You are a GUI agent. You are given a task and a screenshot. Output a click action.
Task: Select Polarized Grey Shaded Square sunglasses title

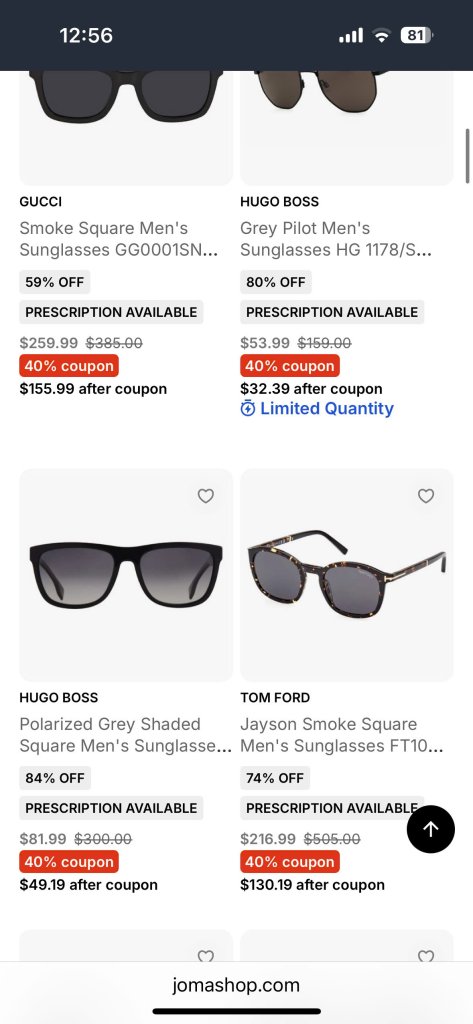[125, 735]
